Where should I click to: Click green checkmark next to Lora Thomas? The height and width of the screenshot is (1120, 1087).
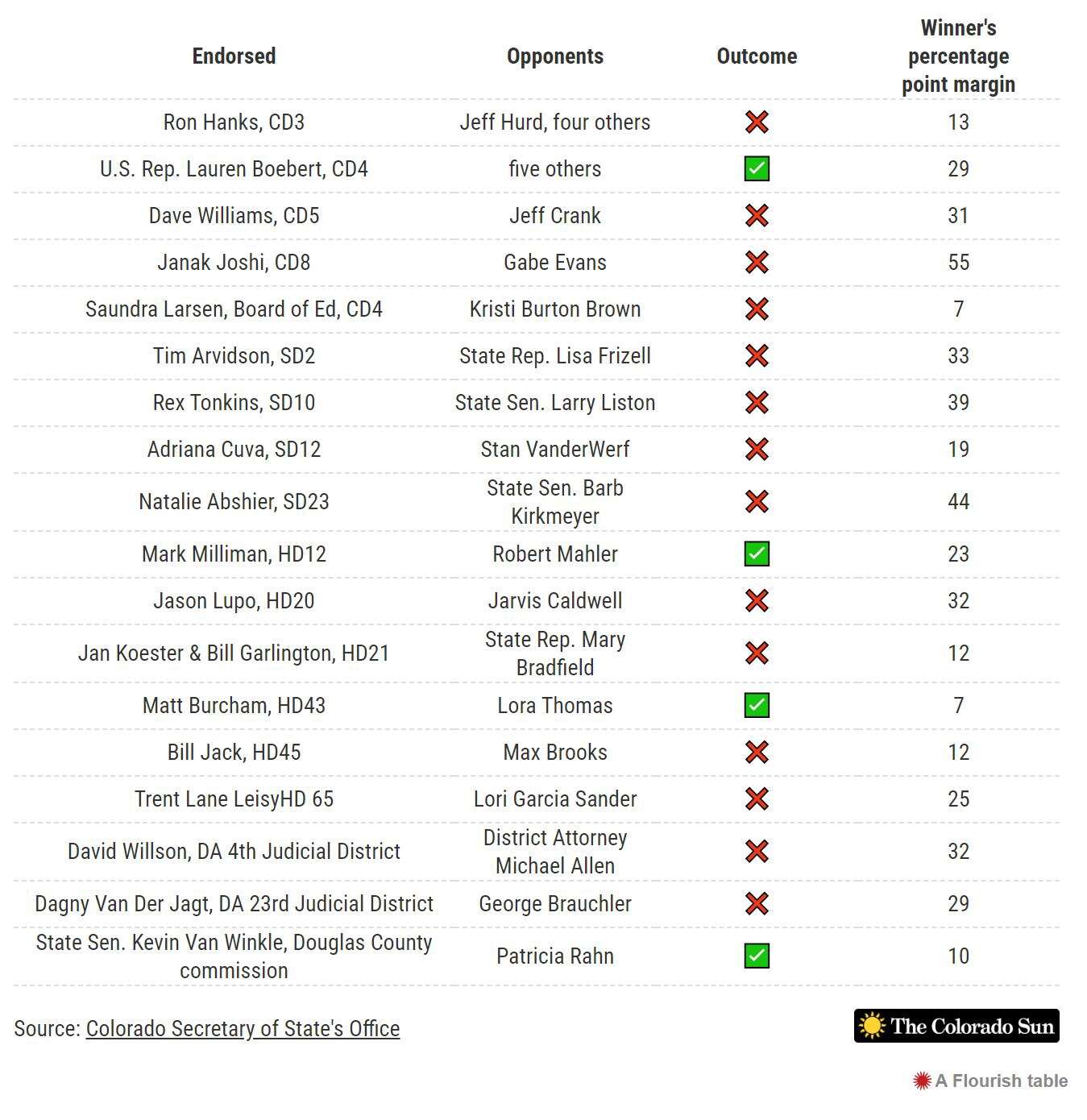(757, 706)
